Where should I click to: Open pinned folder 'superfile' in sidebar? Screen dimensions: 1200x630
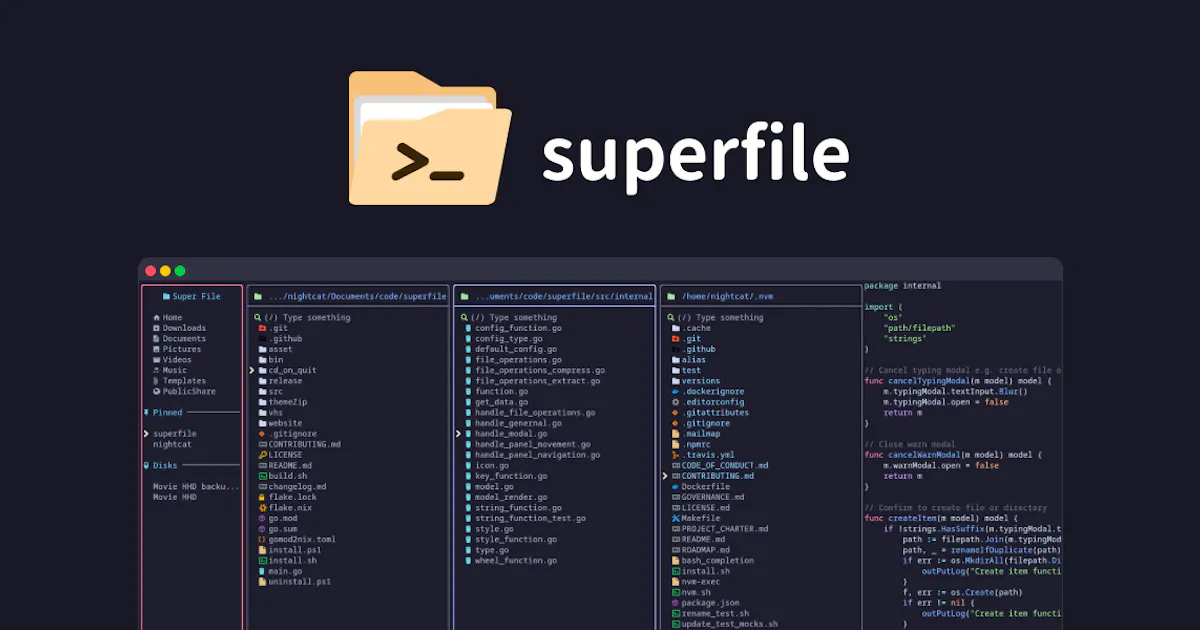click(x=175, y=434)
